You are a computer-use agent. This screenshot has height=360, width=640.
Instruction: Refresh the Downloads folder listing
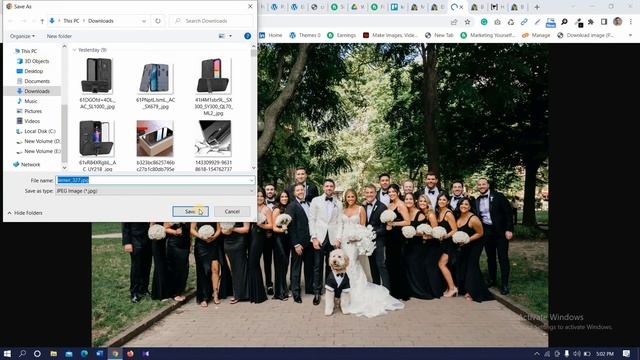pos(158,21)
